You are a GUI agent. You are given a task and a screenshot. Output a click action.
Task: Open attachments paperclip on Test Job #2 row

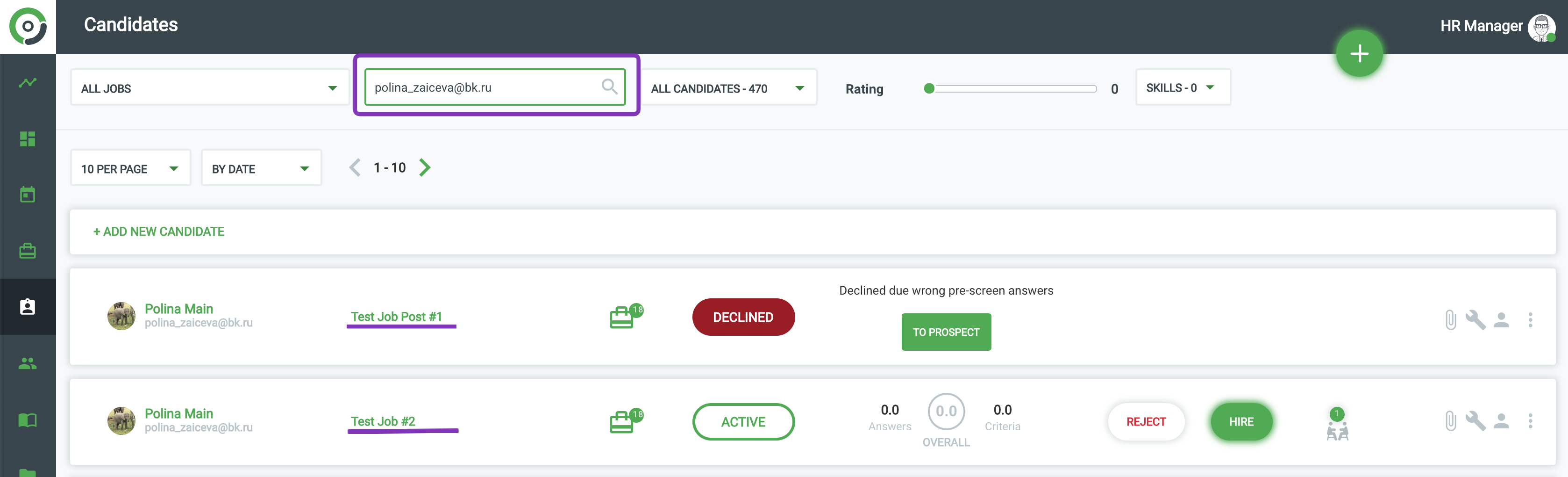coord(1451,420)
